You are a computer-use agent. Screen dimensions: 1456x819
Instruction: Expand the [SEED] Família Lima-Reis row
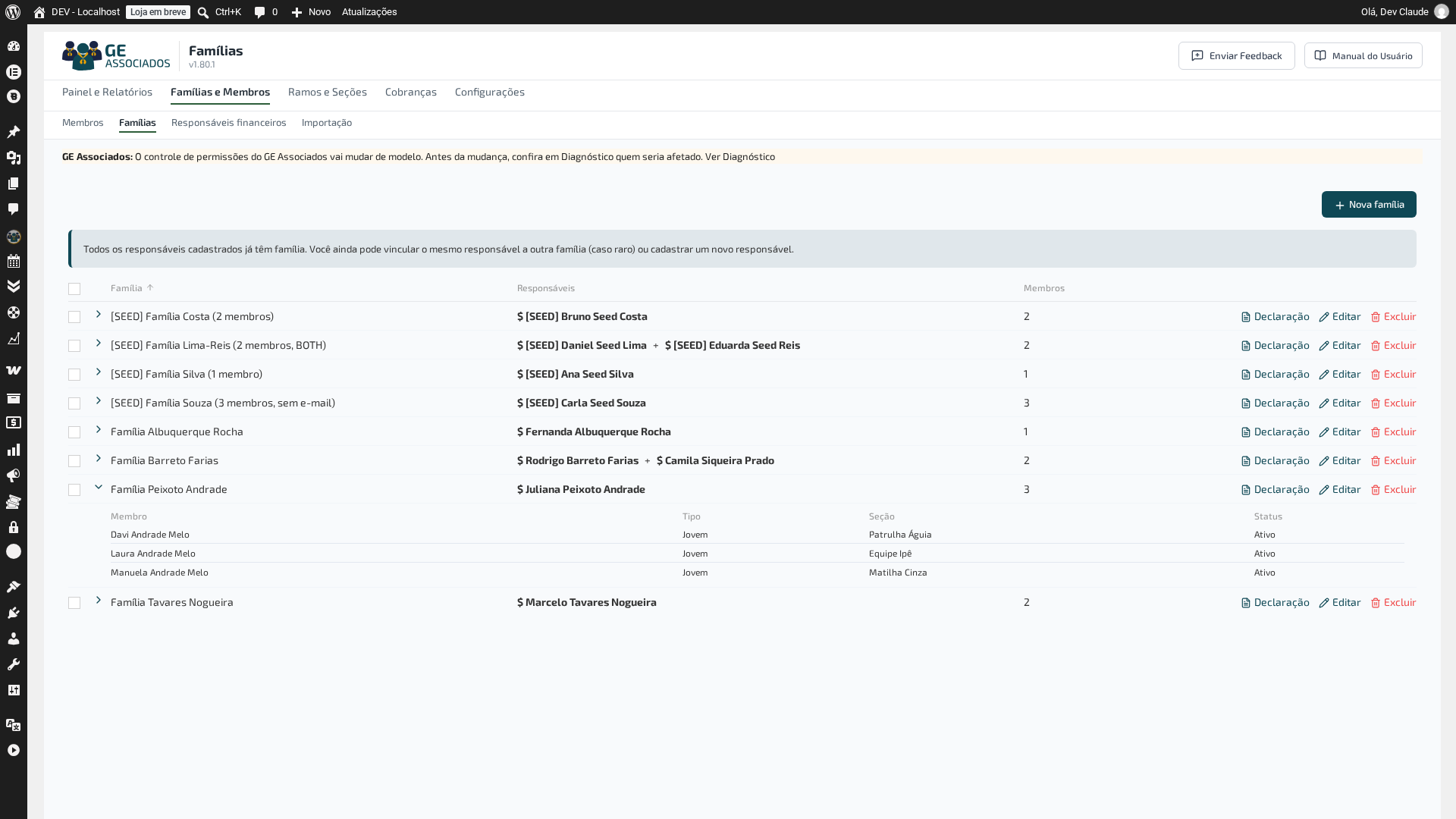click(x=99, y=344)
